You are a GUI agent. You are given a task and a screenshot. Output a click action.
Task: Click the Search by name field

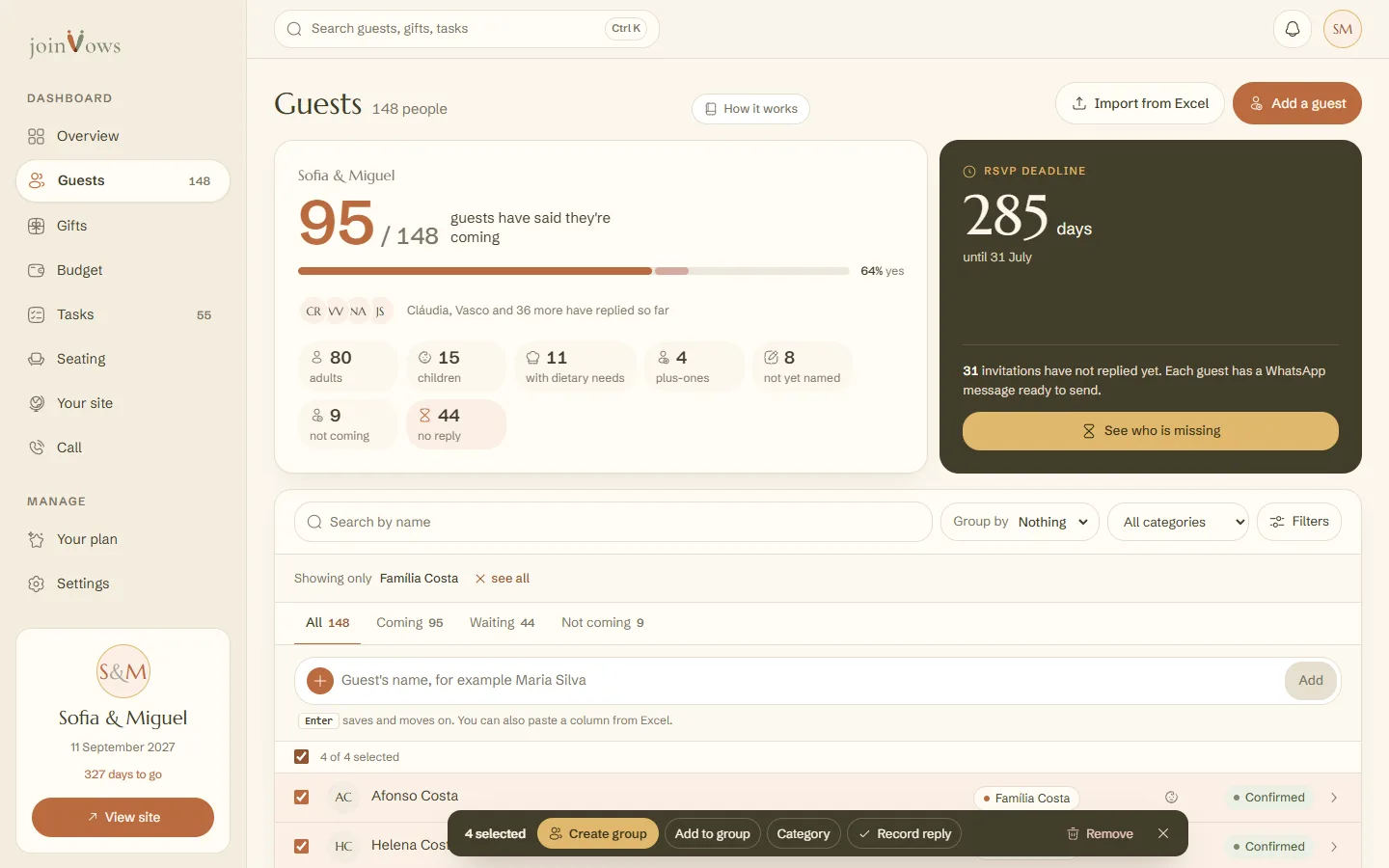(613, 522)
